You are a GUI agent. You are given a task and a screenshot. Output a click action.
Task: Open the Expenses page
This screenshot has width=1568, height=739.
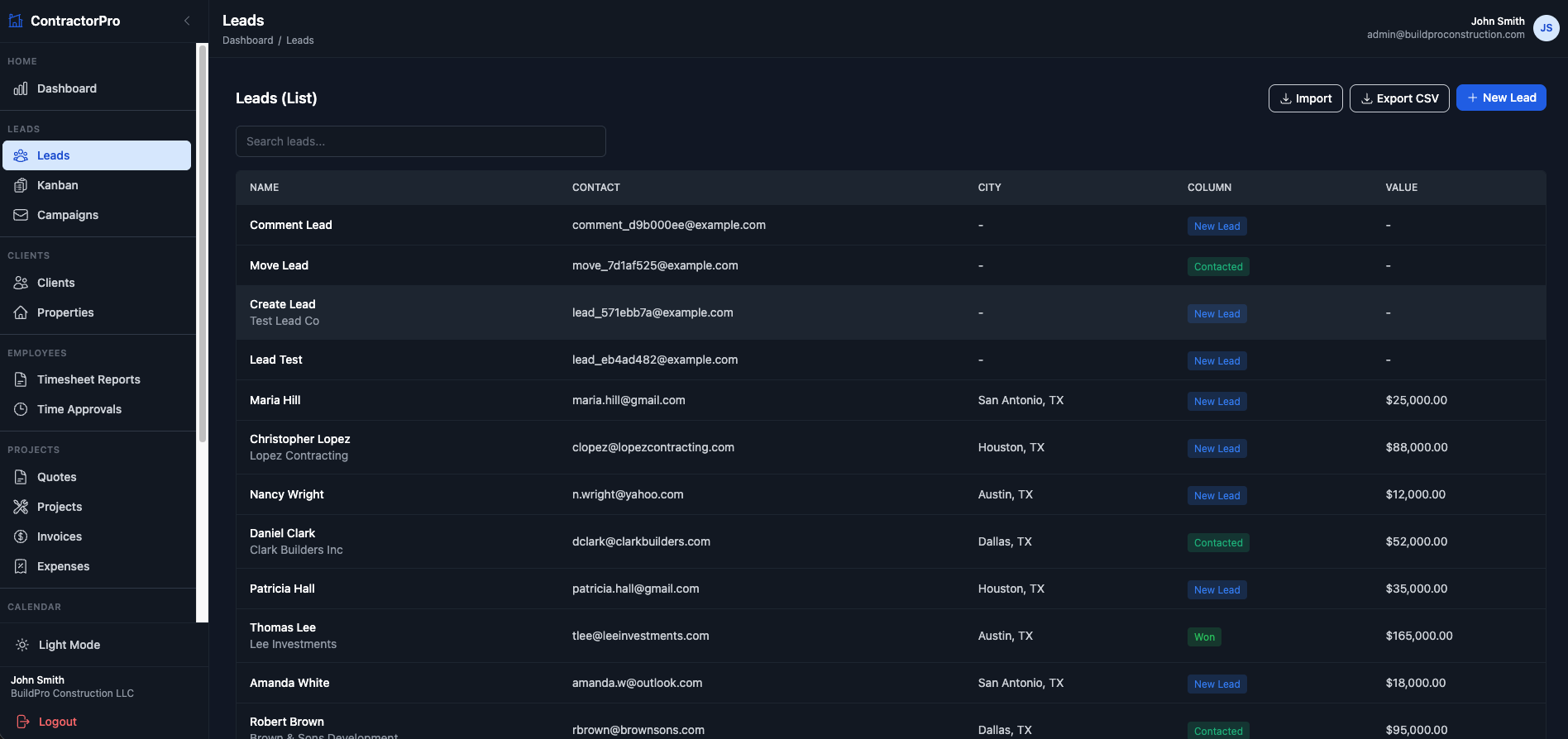tap(97, 566)
